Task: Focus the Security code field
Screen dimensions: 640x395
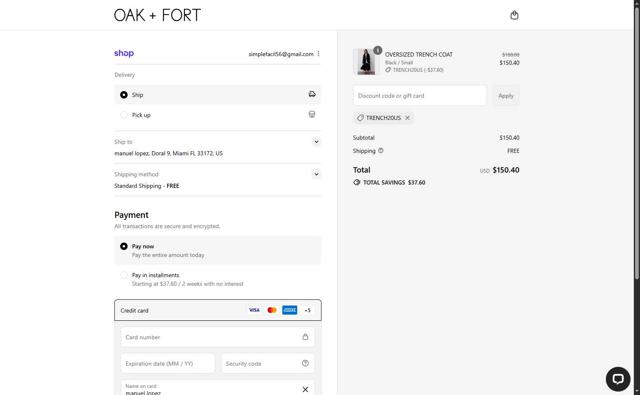Action: point(268,363)
